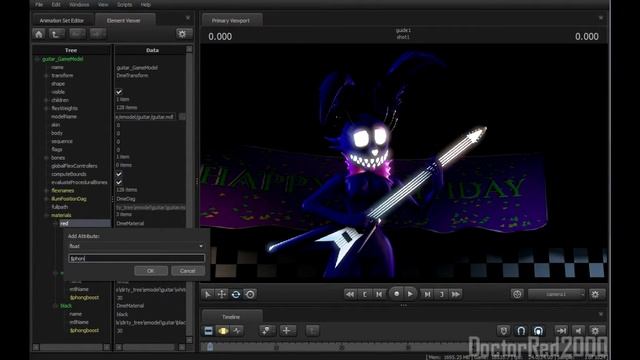Open the File menu
The image size is (640, 360).
coord(39,4)
